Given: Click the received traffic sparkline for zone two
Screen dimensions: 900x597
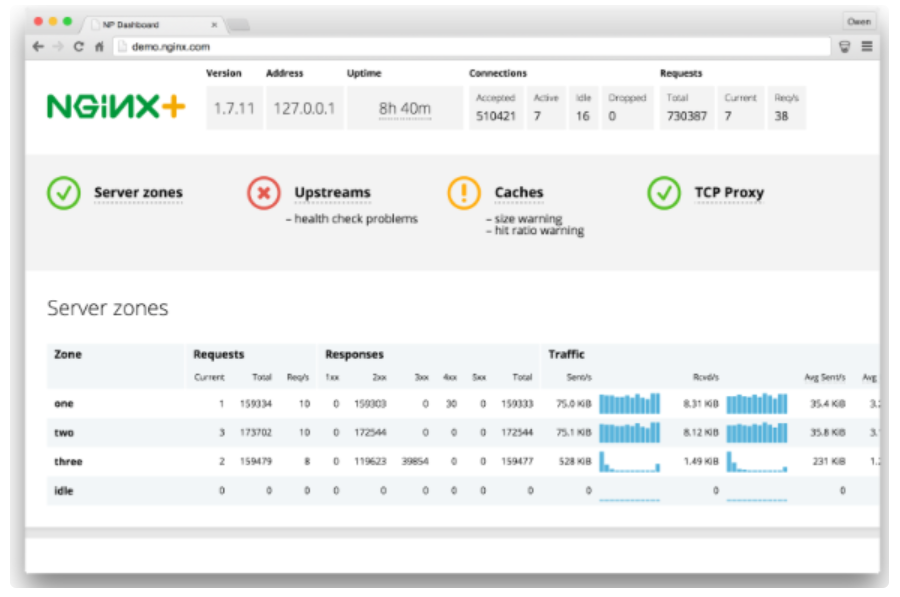Looking at the screenshot, I should point(757,432).
